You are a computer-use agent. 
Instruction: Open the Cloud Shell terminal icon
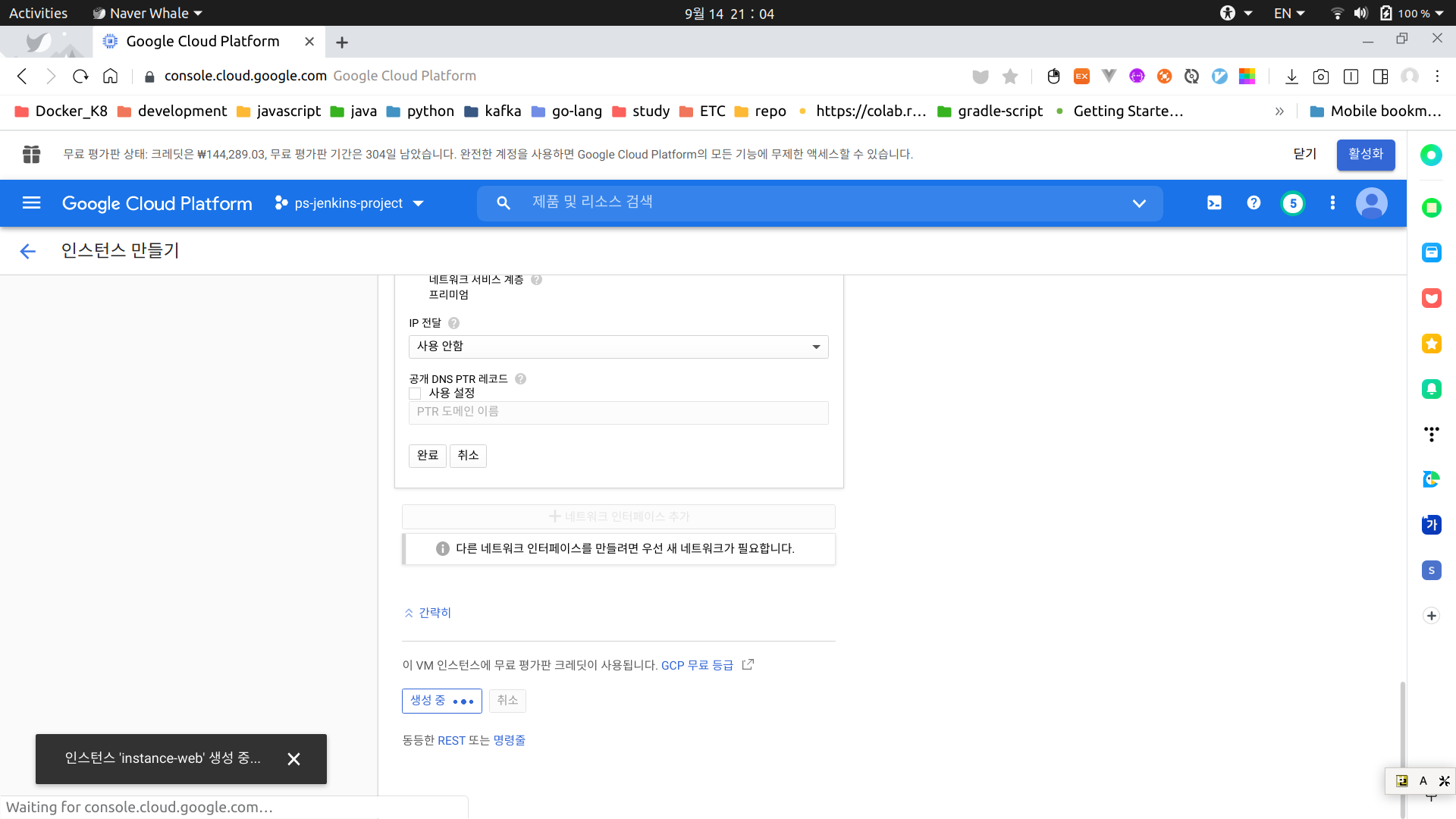[x=1214, y=202]
